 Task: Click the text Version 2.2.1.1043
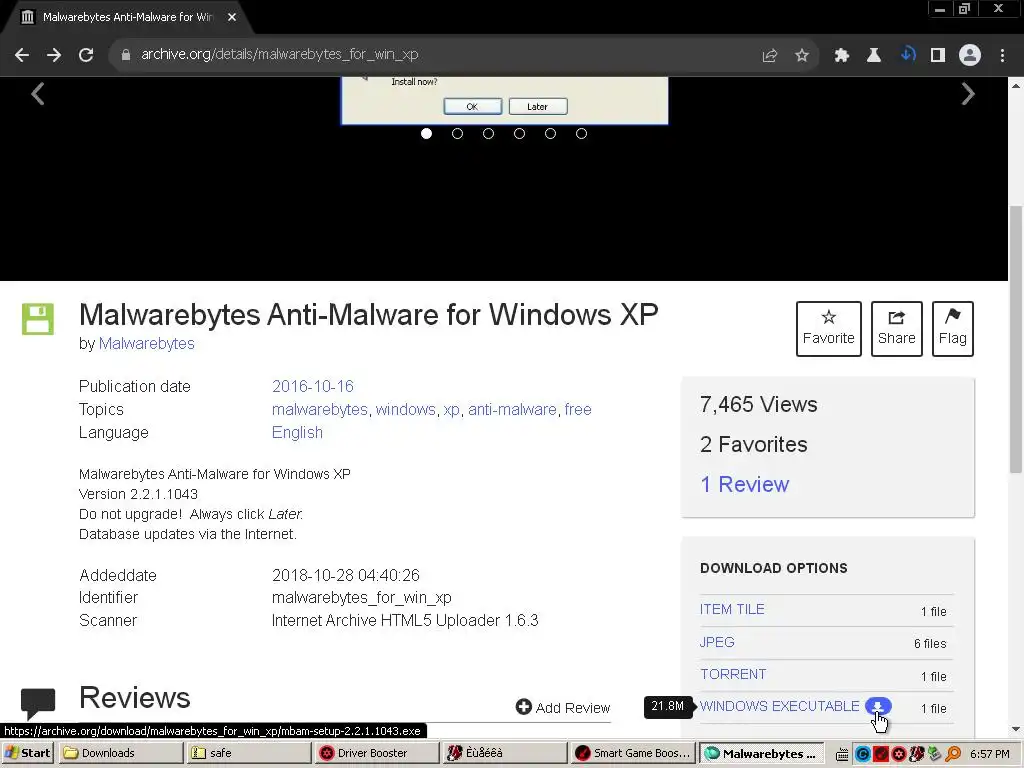(138, 494)
